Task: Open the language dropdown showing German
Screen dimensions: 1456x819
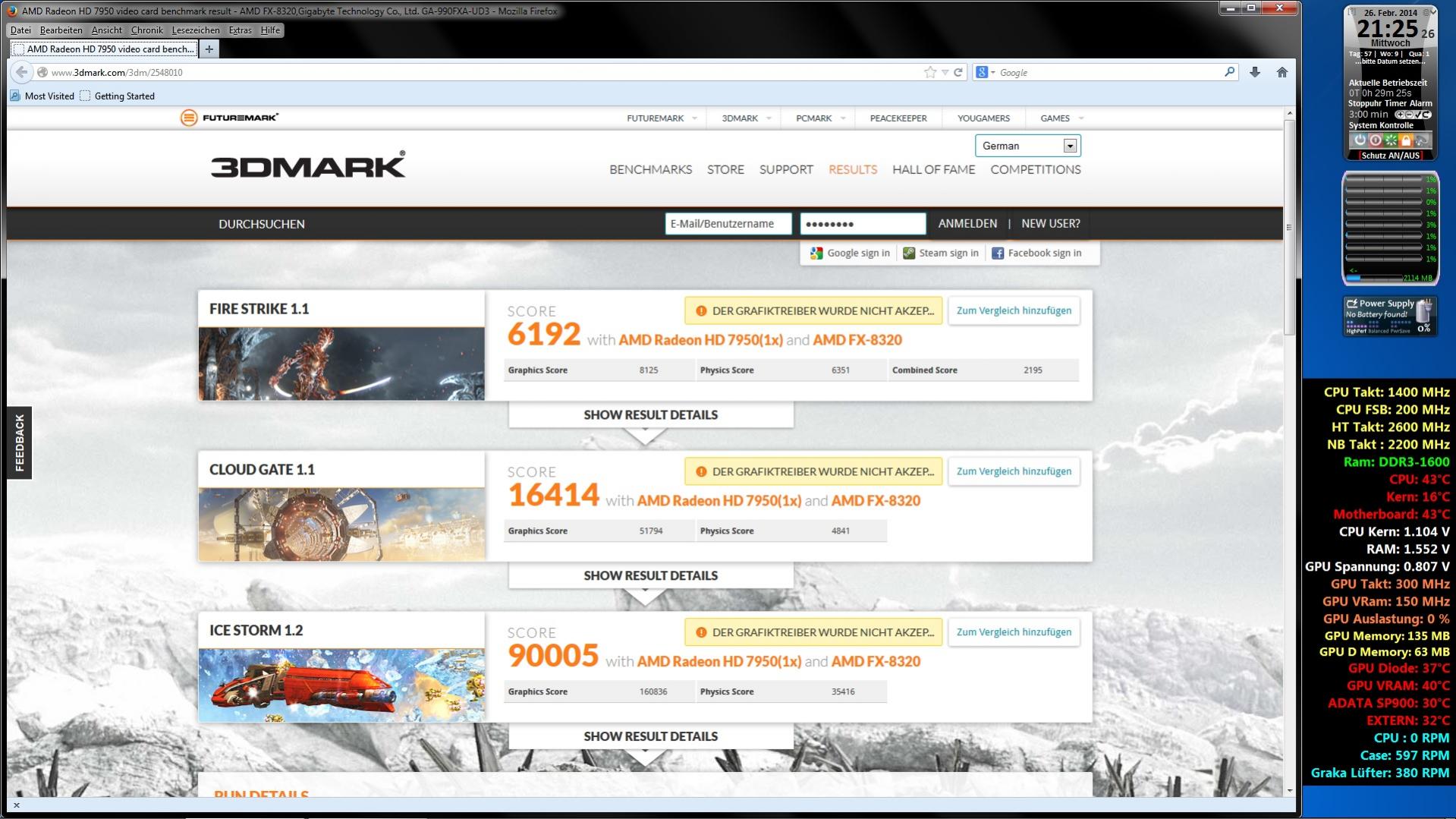Action: [1028, 146]
